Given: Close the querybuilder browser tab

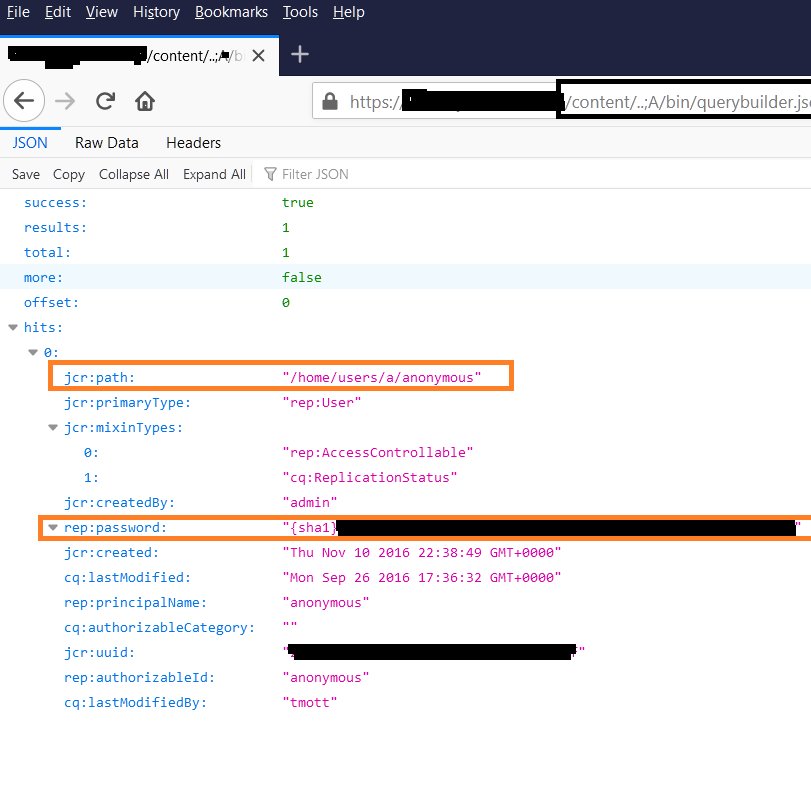Looking at the screenshot, I should (259, 55).
